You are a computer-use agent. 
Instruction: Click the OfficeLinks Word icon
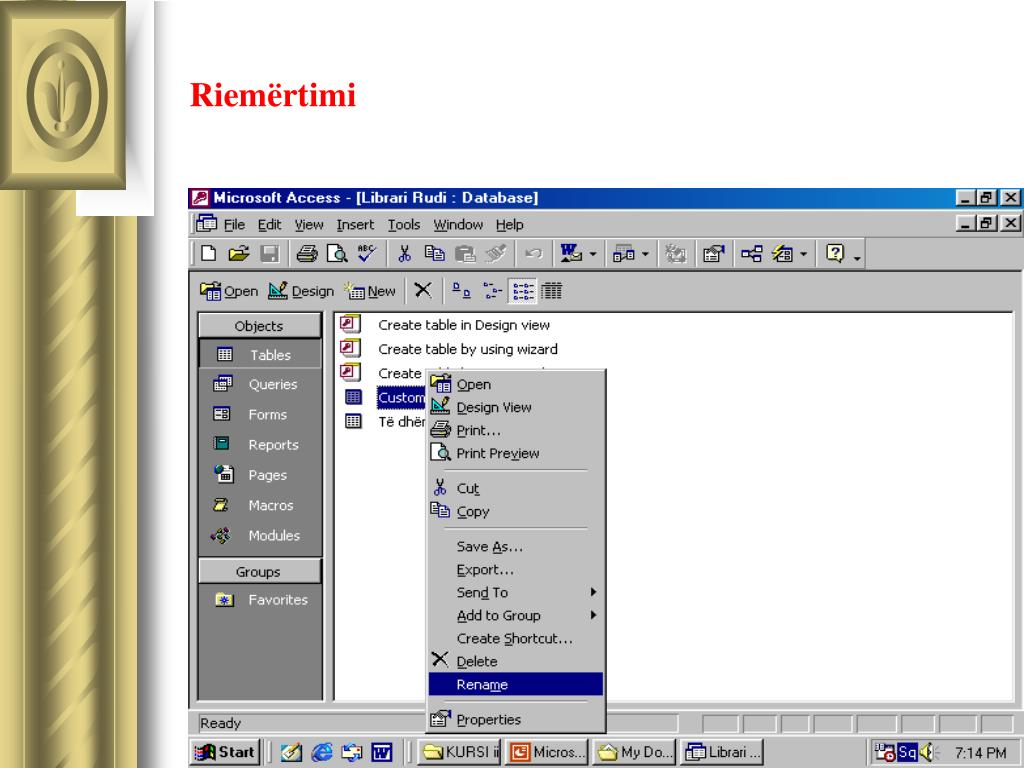click(x=571, y=253)
